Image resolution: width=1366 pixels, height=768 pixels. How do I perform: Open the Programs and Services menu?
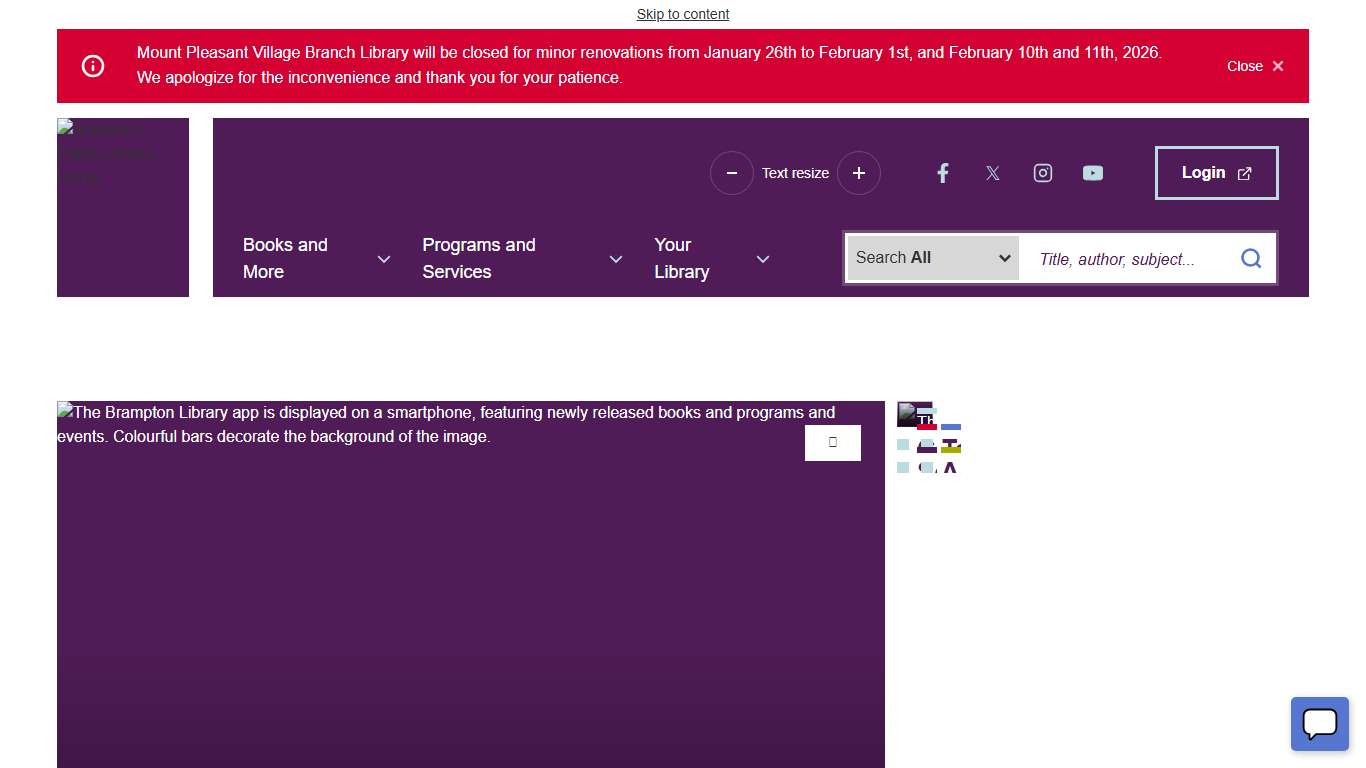(x=479, y=258)
